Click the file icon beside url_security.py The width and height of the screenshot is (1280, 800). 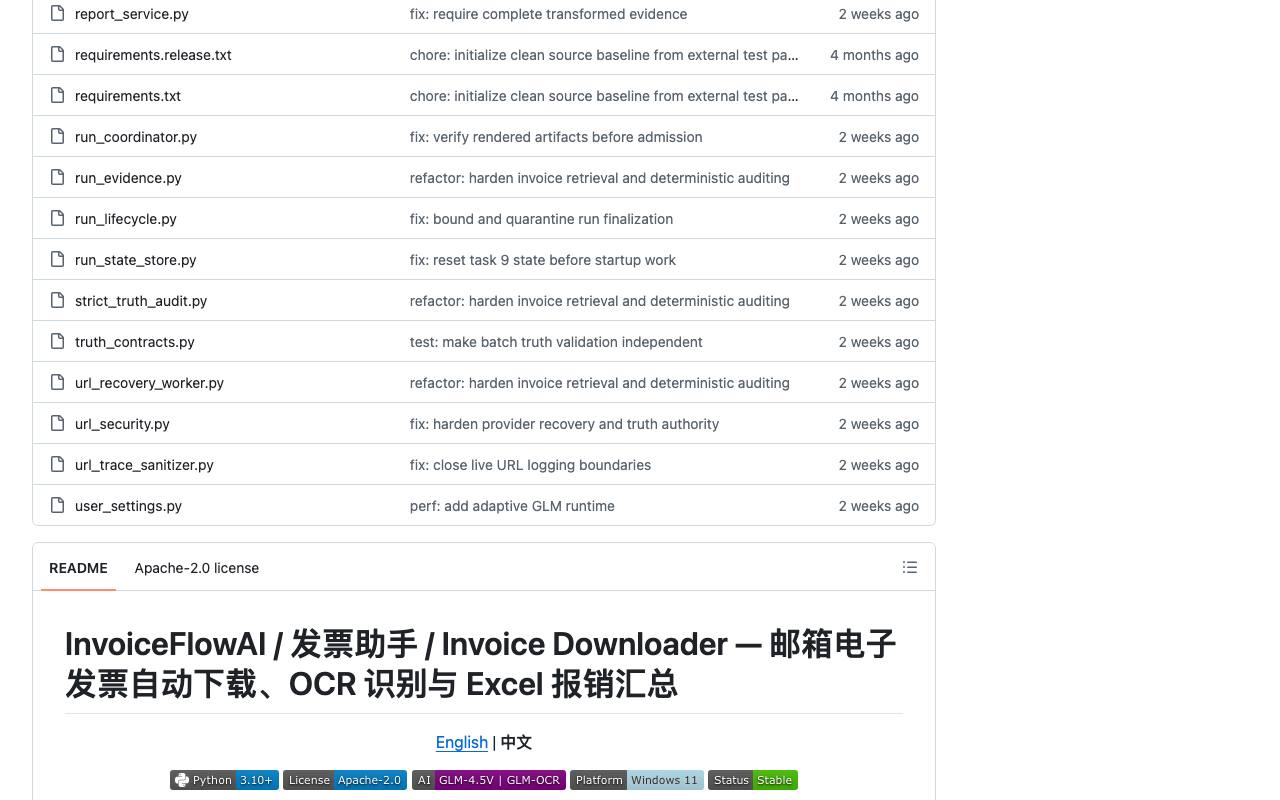[57, 424]
